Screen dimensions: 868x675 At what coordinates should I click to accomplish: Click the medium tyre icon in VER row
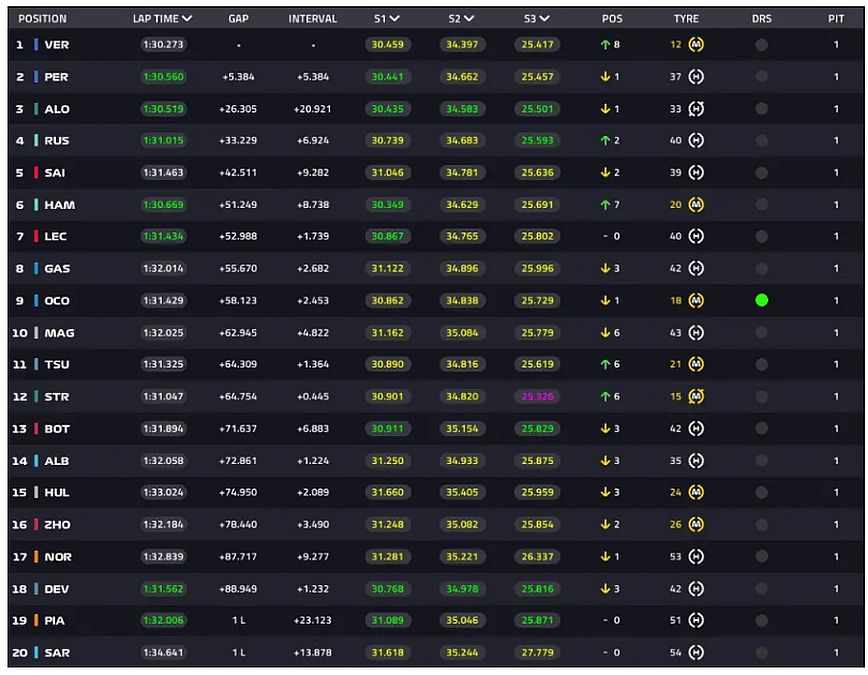[696, 45]
